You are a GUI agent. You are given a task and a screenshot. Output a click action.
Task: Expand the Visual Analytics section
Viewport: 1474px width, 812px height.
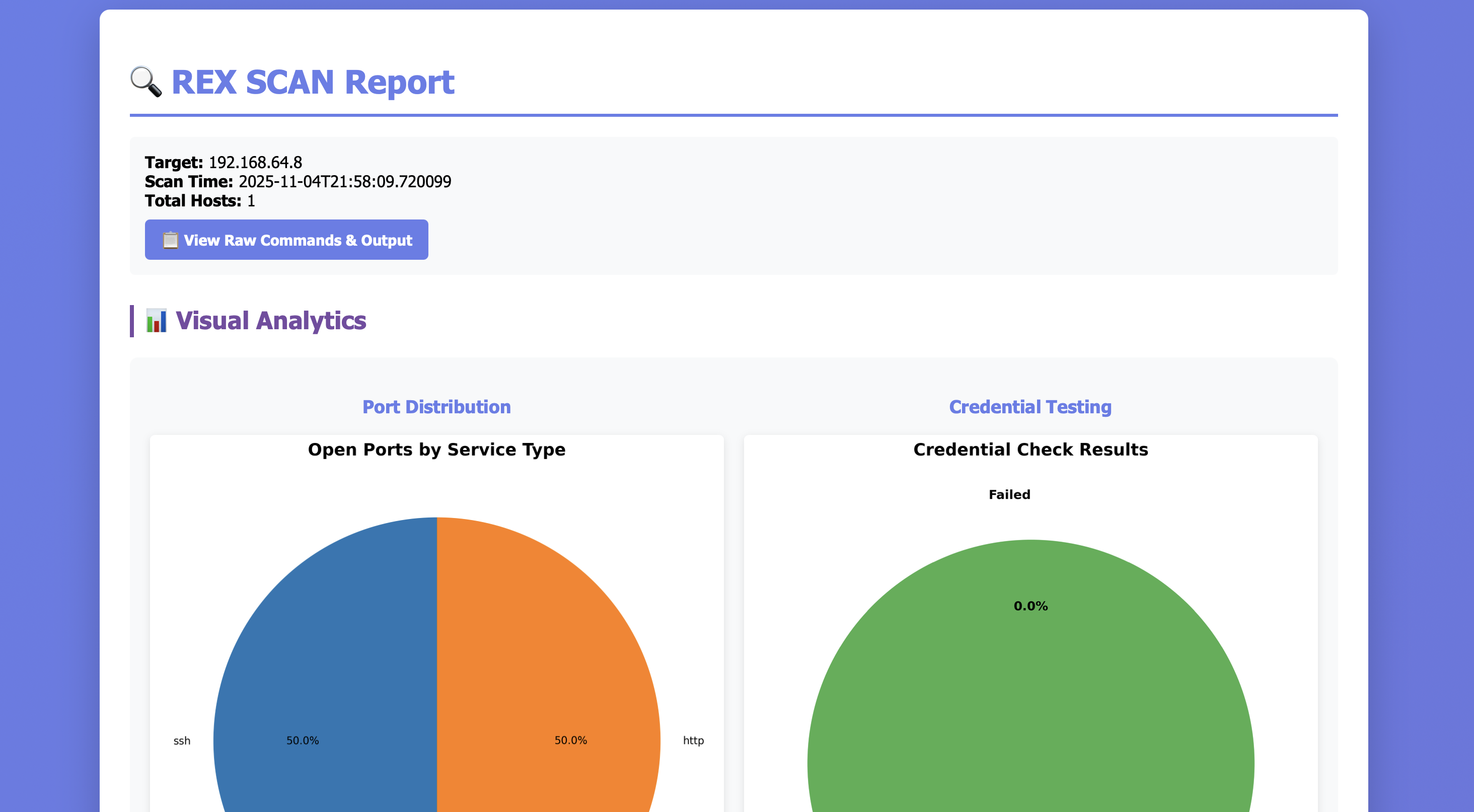pos(271,321)
